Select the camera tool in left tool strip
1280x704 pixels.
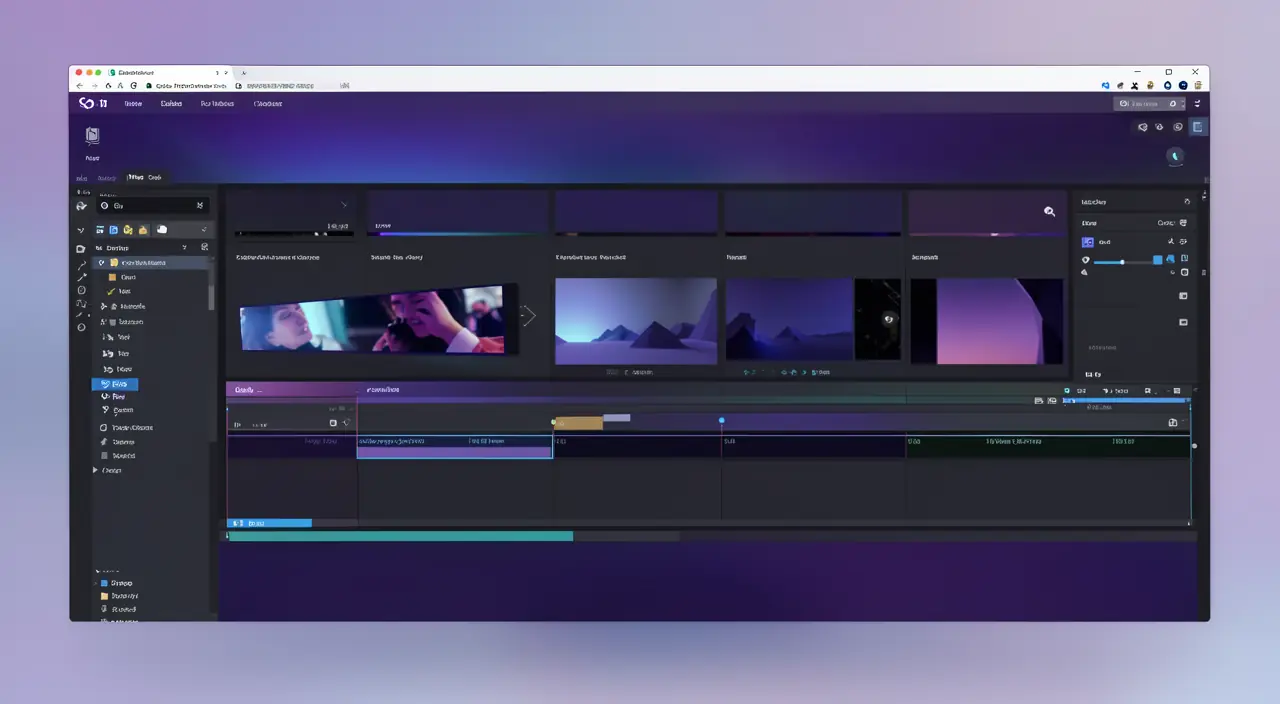click(x=81, y=249)
